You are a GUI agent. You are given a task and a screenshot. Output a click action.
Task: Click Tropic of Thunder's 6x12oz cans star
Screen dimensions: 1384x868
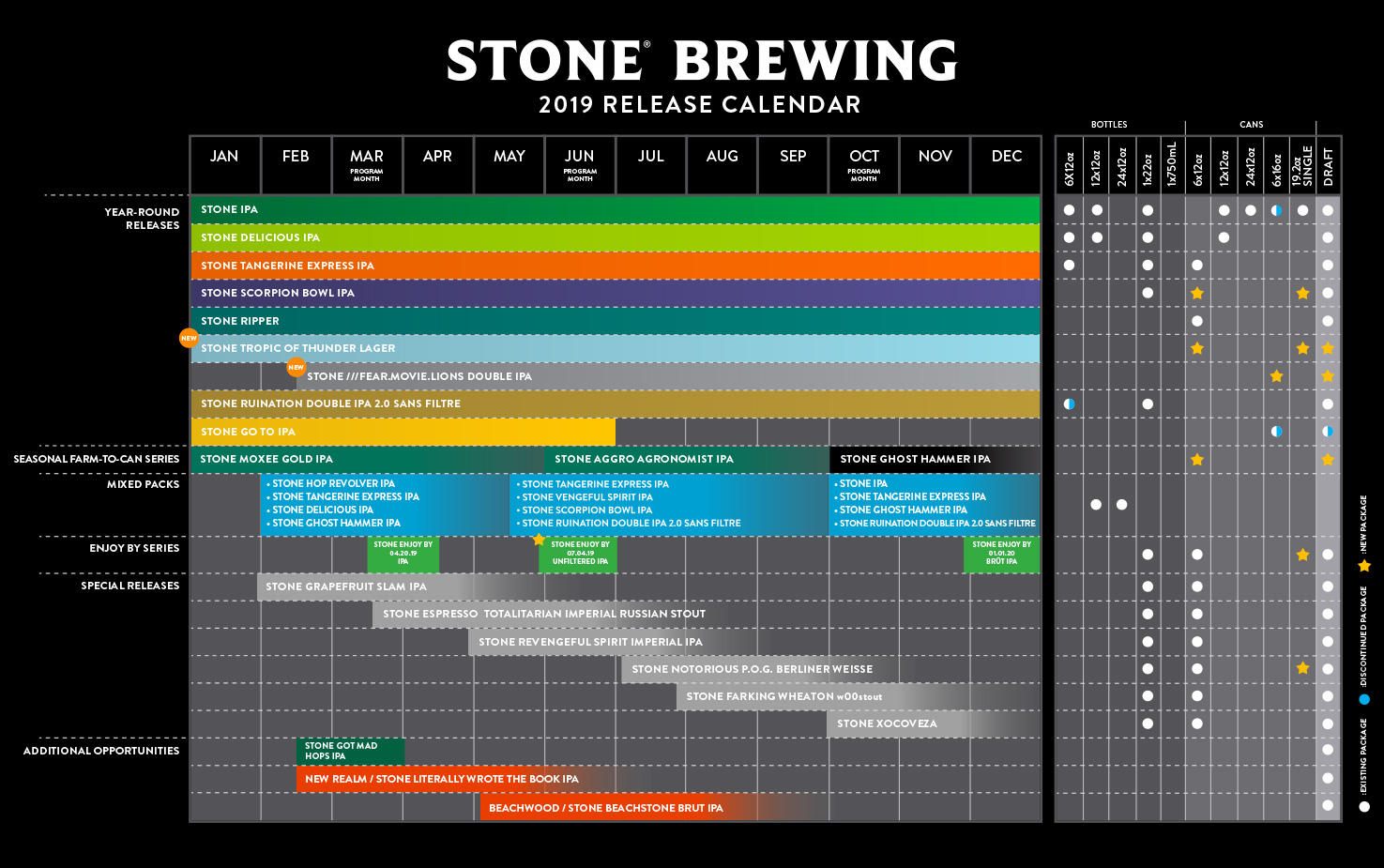(x=1197, y=348)
